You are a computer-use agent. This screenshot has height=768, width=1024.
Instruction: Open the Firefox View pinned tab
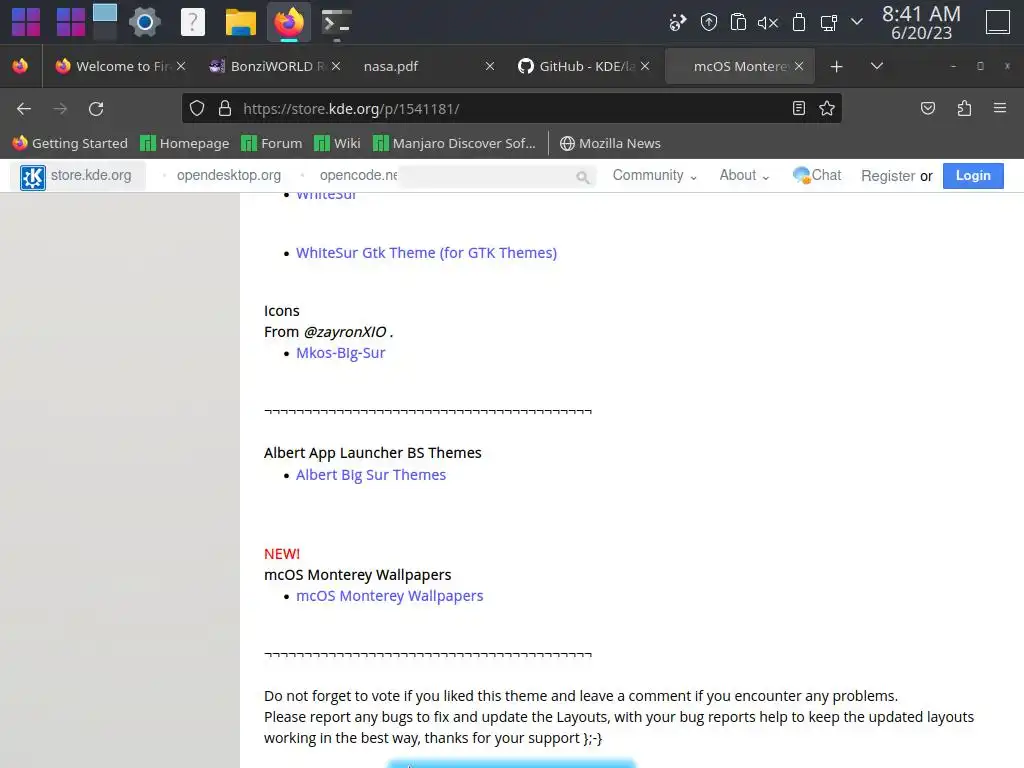(x=20, y=66)
